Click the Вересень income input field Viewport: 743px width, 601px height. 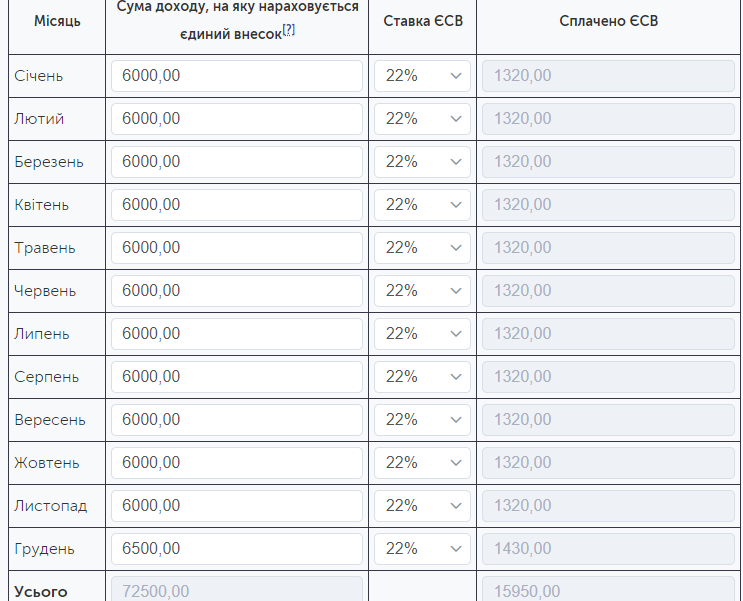pos(236,420)
